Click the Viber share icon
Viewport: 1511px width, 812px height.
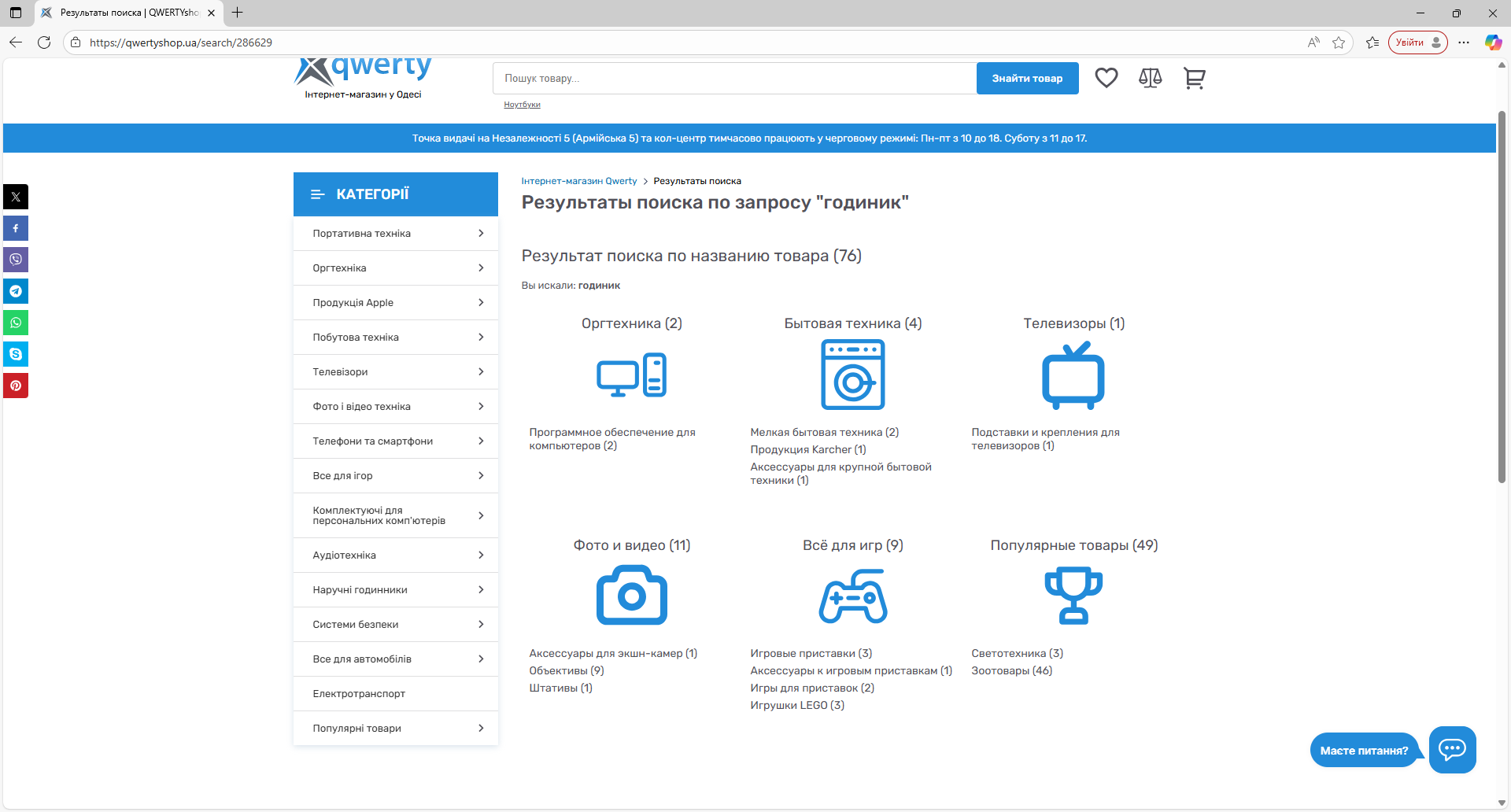pyautogui.click(x=16, y=260)
